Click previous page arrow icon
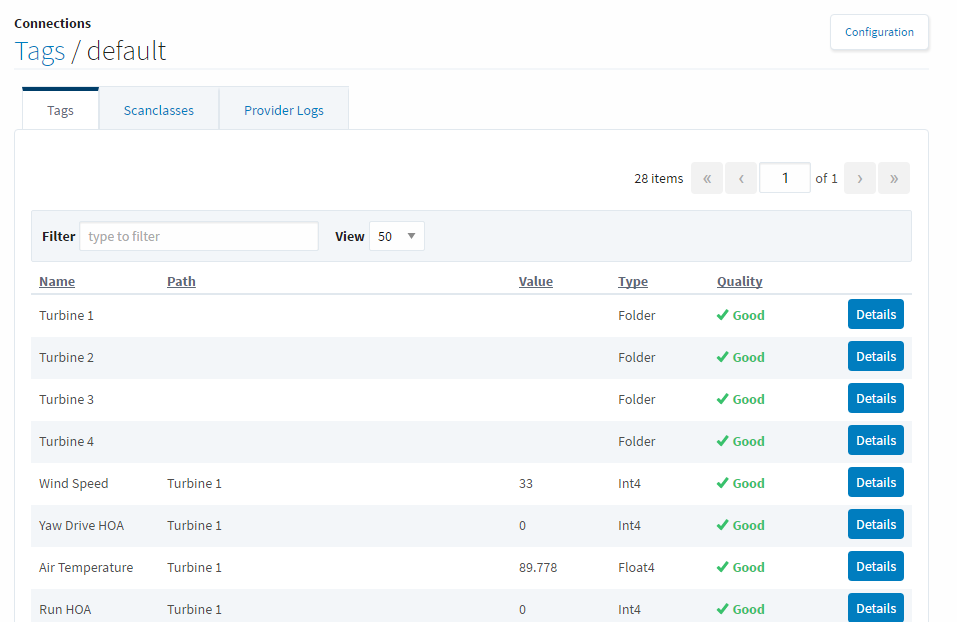The image size is (957, 622). click(741, 178)
